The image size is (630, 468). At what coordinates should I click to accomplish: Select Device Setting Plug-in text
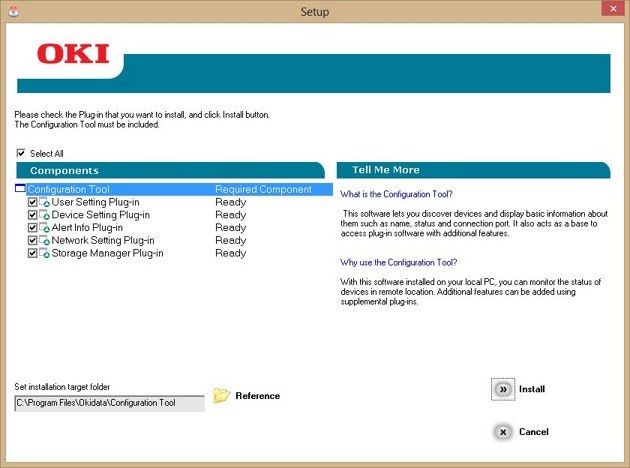click(100, 215)
